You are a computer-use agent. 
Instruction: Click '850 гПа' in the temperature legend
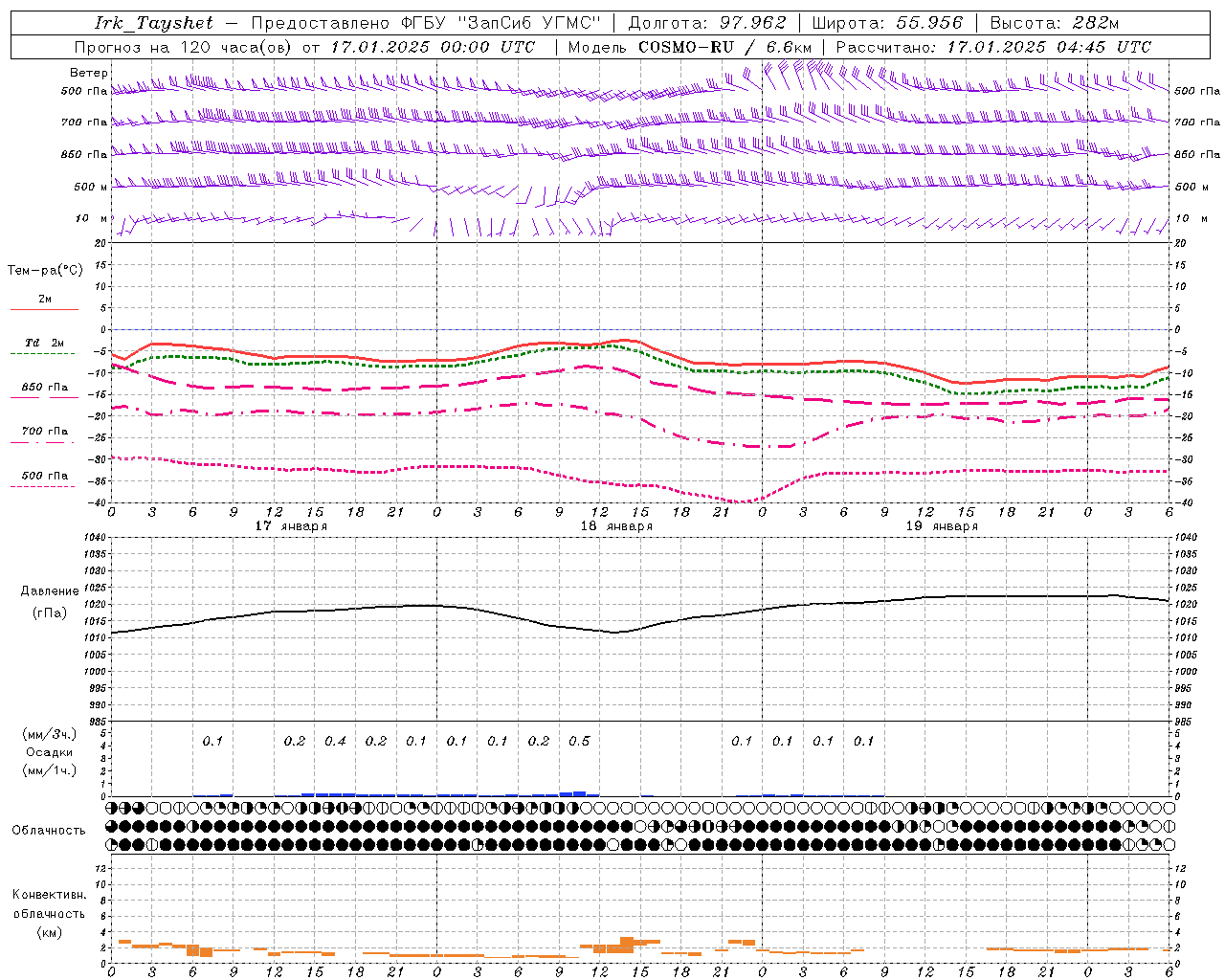coord(45,388)
